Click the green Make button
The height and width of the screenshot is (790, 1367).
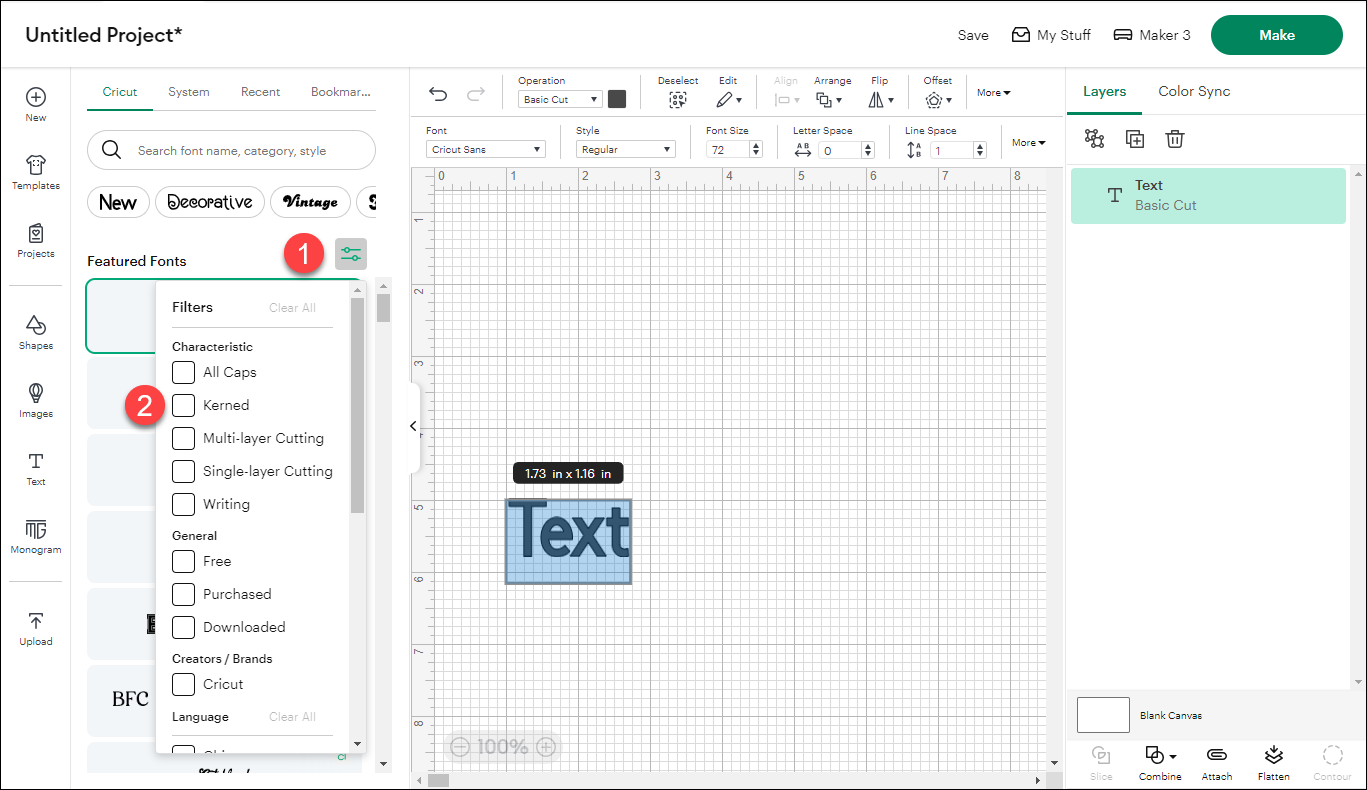(x=1276, y=35)
